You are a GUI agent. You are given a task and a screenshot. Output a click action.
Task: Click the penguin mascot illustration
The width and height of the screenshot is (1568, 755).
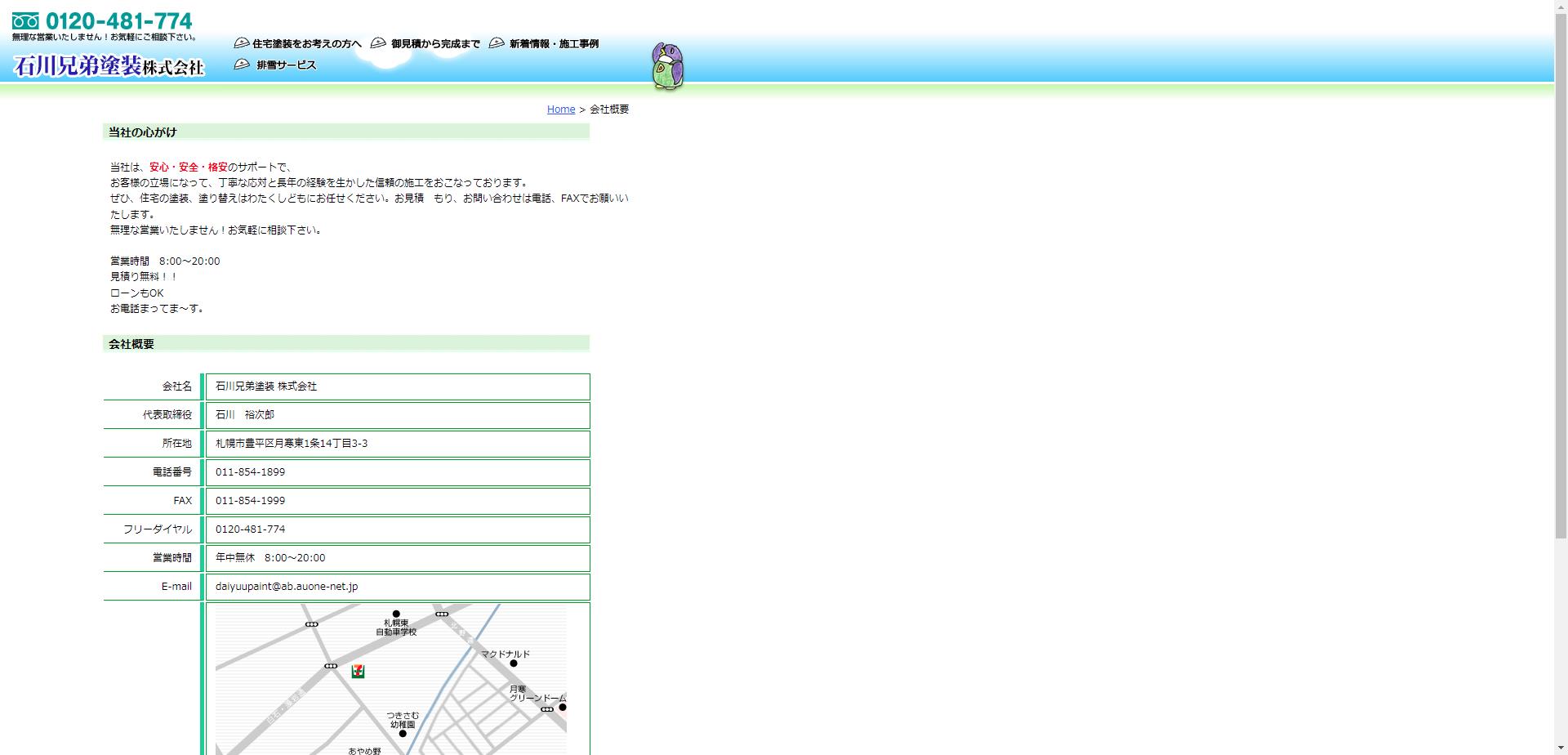[x=667, y=67]
